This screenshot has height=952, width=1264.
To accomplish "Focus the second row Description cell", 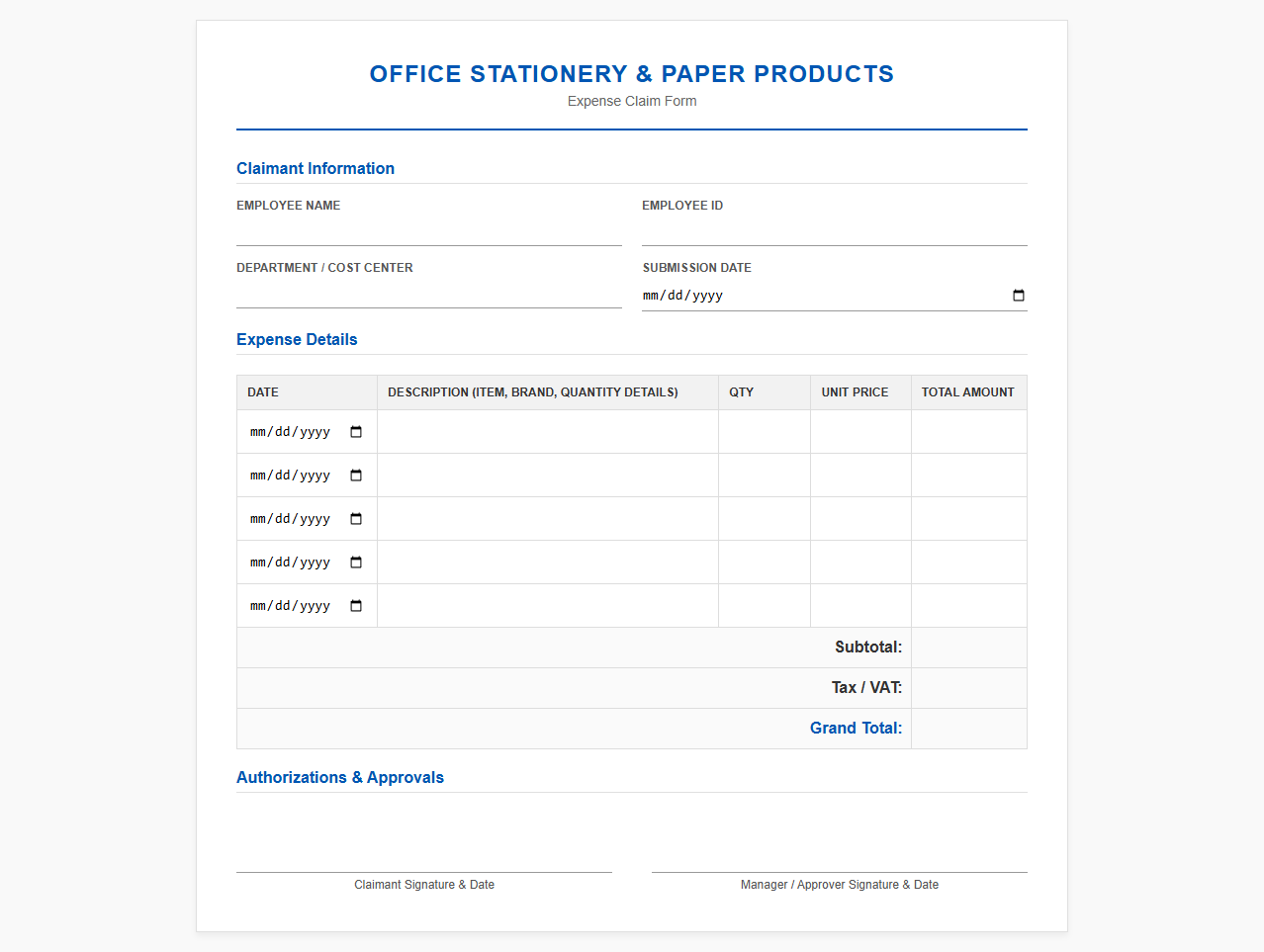I will click(x=548, y=476).
